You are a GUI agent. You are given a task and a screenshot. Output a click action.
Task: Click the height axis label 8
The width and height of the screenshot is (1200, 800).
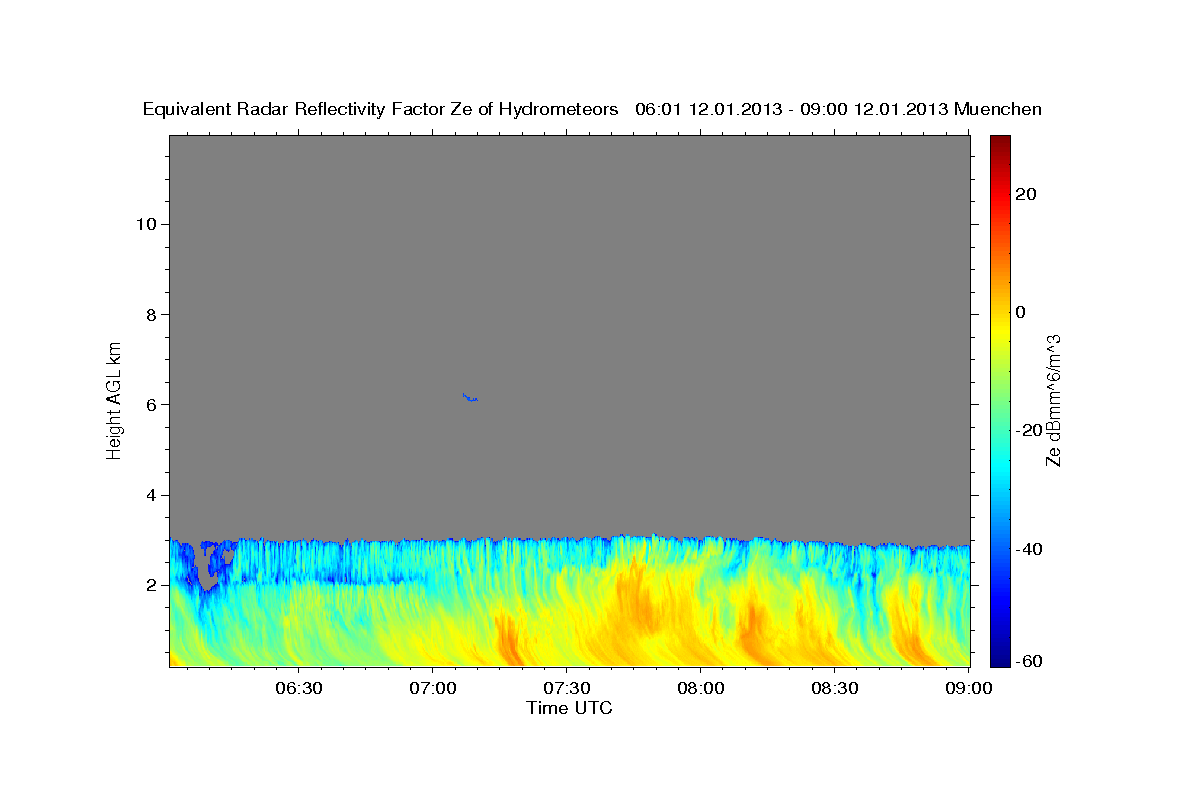(152, 314)
